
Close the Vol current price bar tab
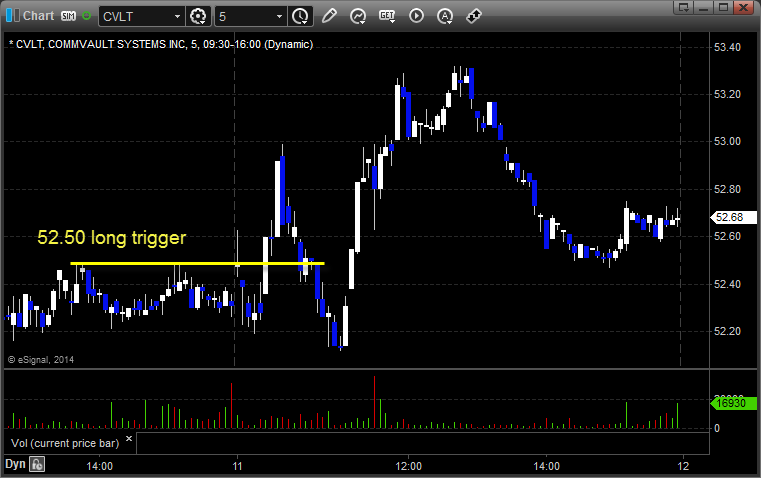[129, 439]
